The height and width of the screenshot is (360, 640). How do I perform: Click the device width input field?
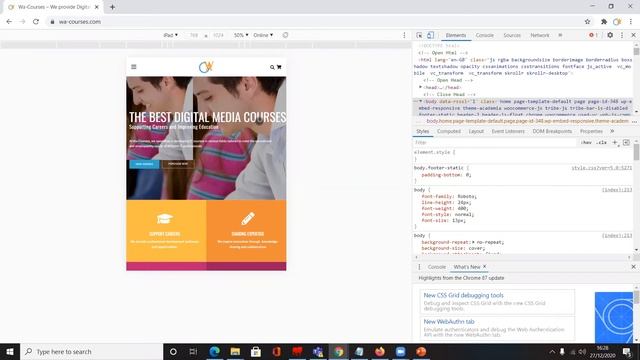click(x=194, y=35)
